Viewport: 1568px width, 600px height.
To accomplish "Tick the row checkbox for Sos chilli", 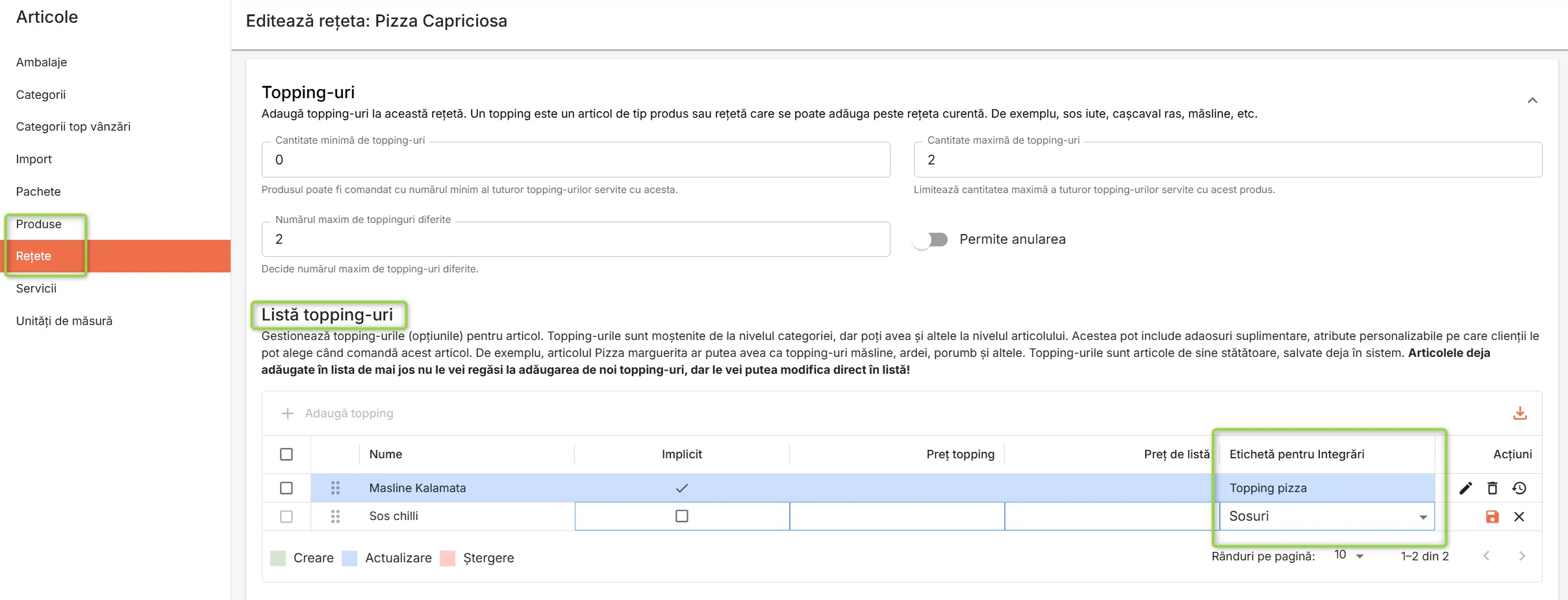I will coord(286,517).
